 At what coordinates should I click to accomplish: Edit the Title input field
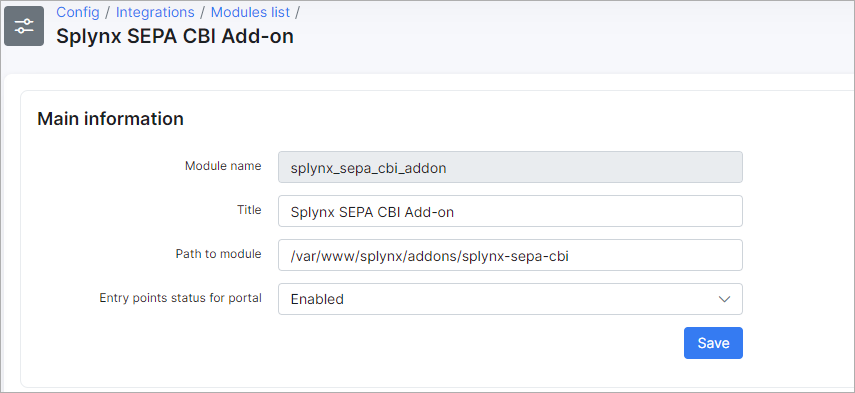[x=510, y=211]
